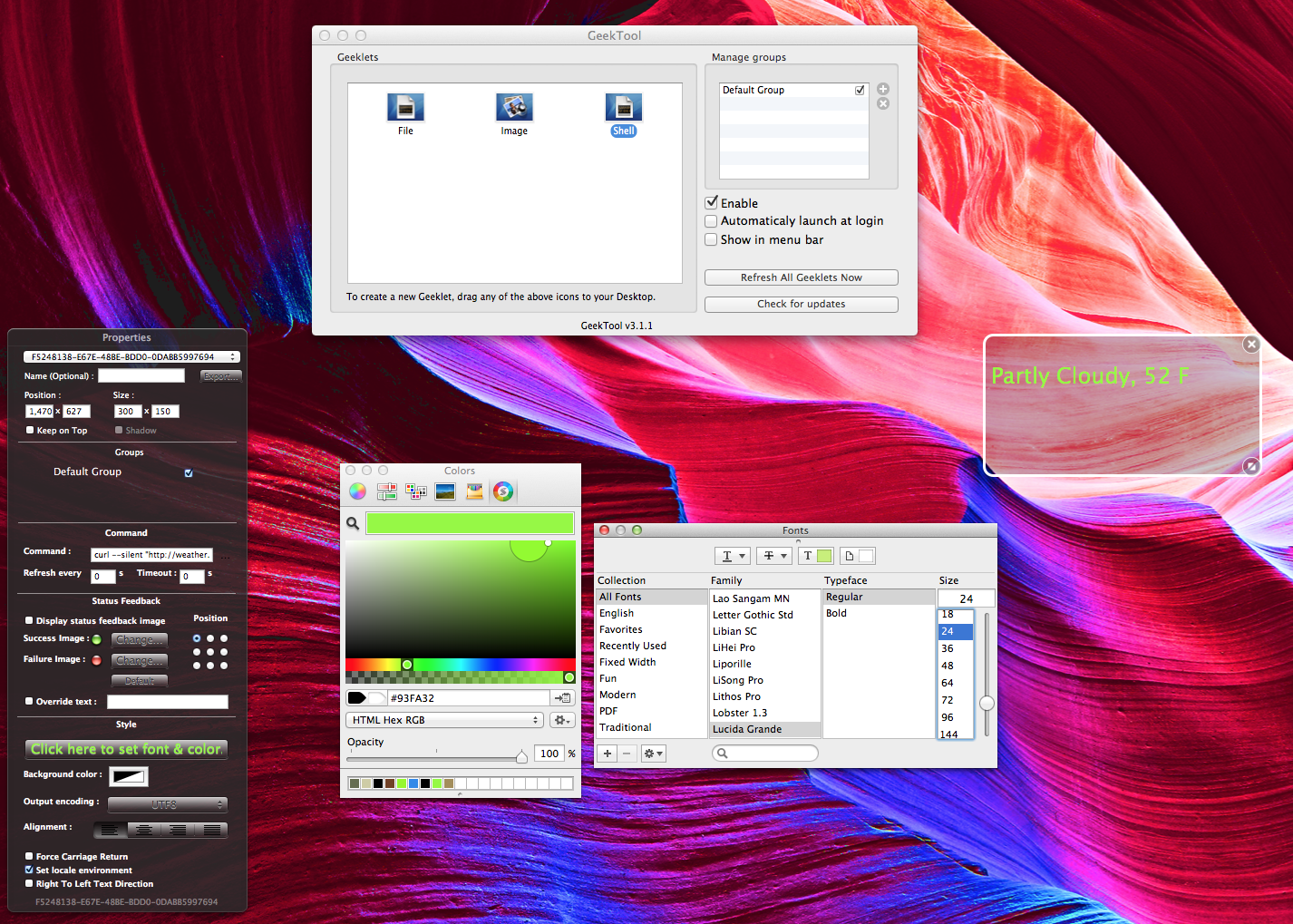Check Display status feedback image
This screenshot has width=1293, height=924.
point(29,621)
